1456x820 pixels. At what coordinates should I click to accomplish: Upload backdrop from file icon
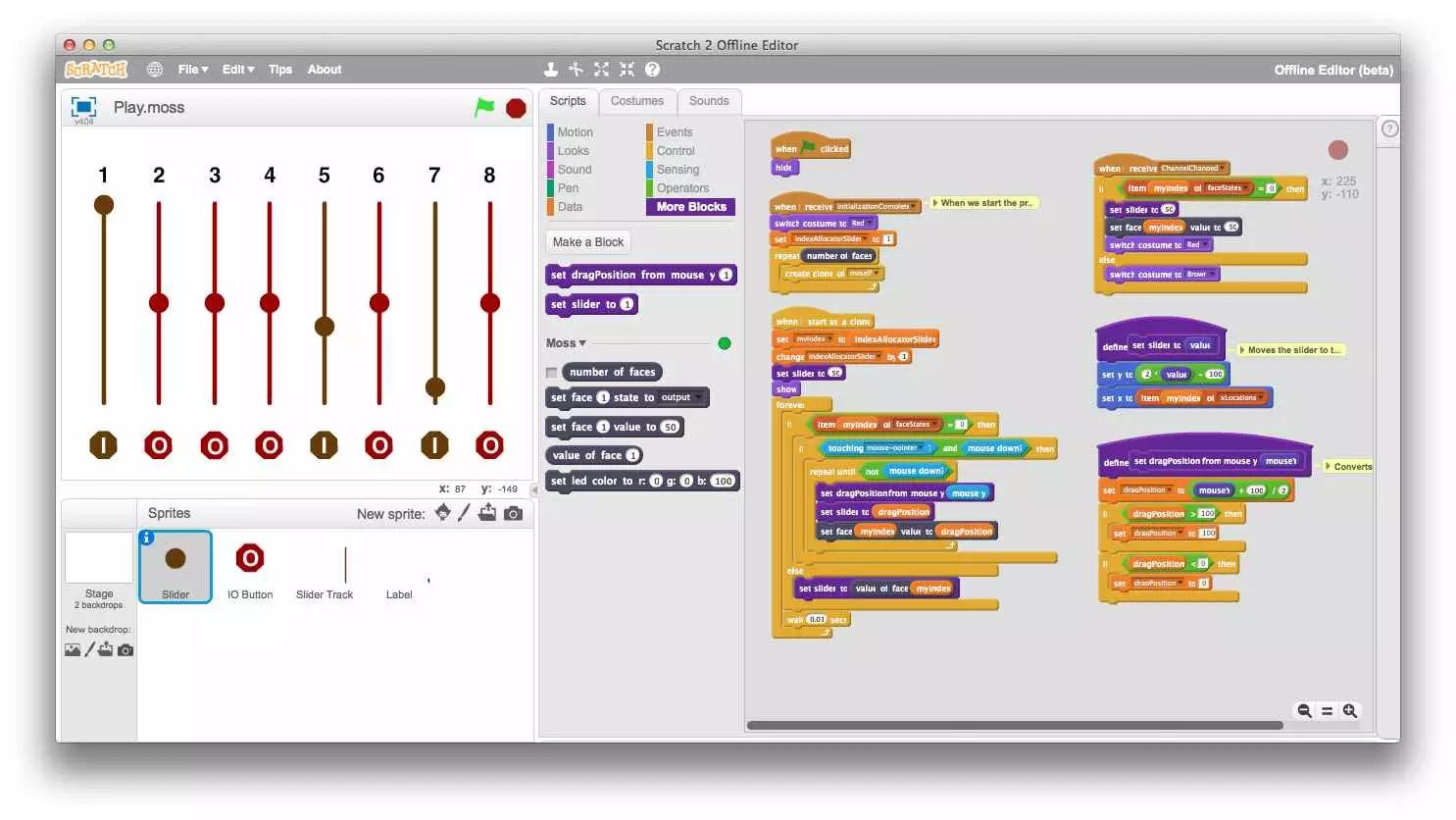[x=106, y=649]
